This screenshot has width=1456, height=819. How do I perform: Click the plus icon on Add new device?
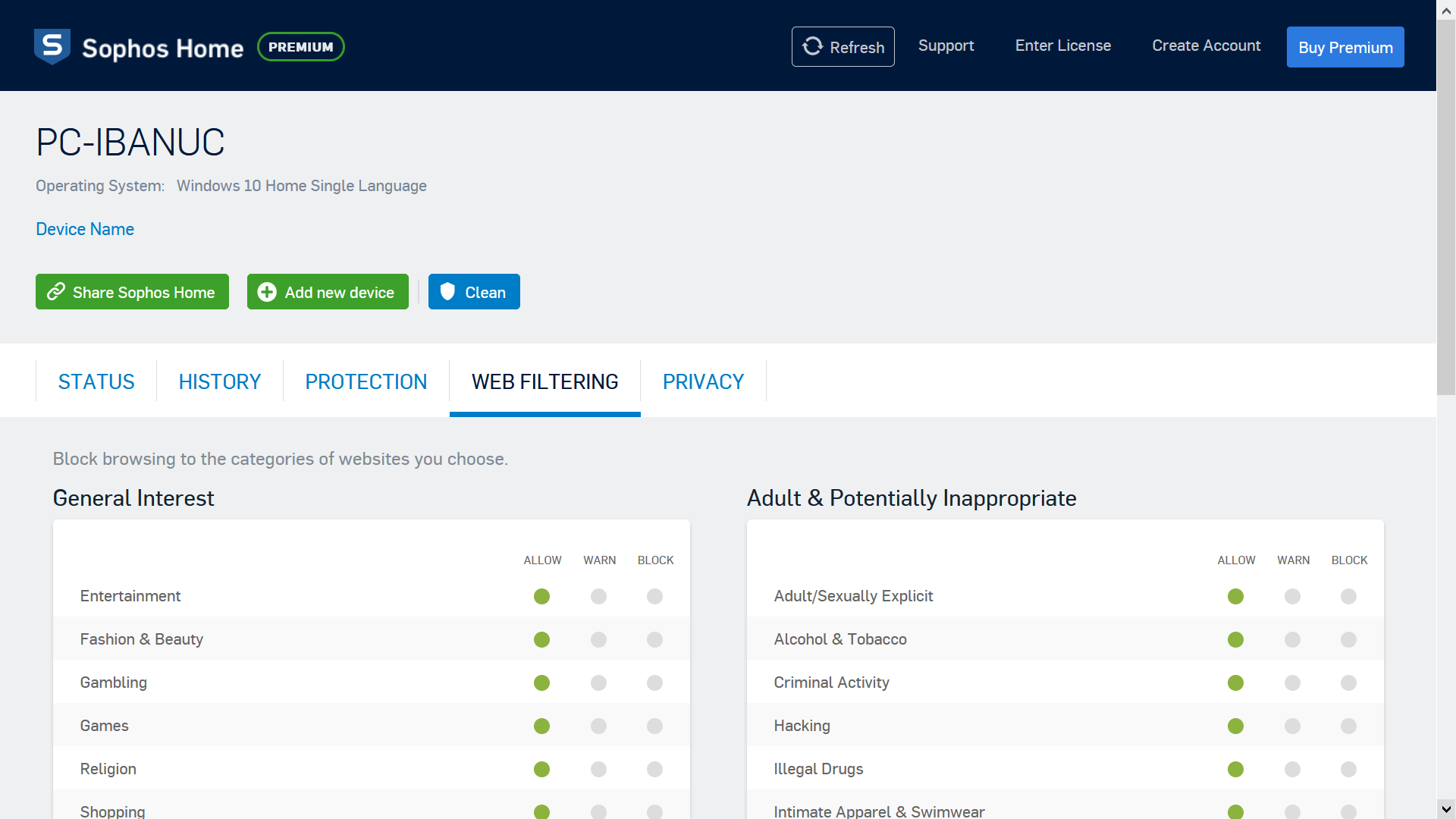tap(267, 292)
